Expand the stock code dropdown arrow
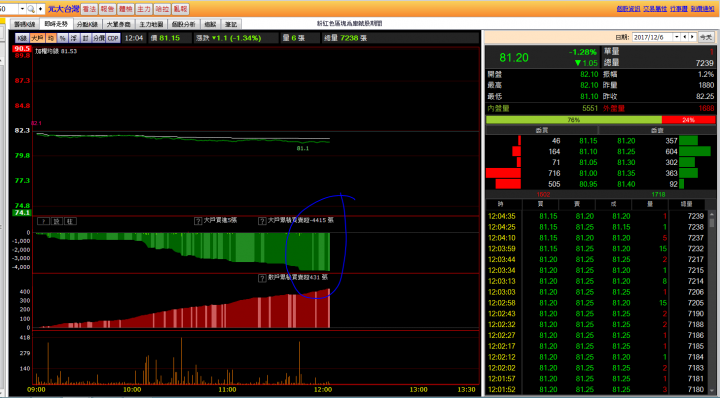720x398 pixels. (x=22, y=9)
